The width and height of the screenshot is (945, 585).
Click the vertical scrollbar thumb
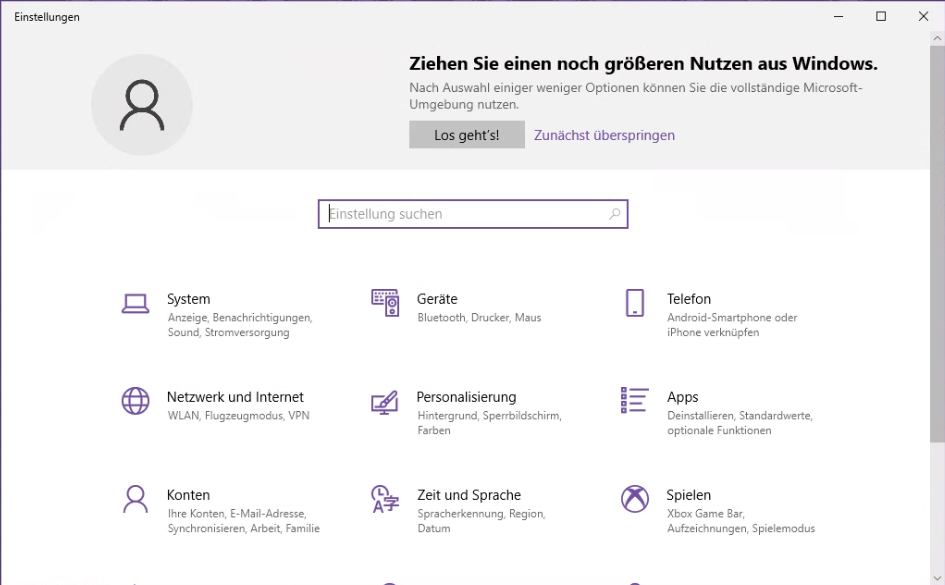[937, 244]
